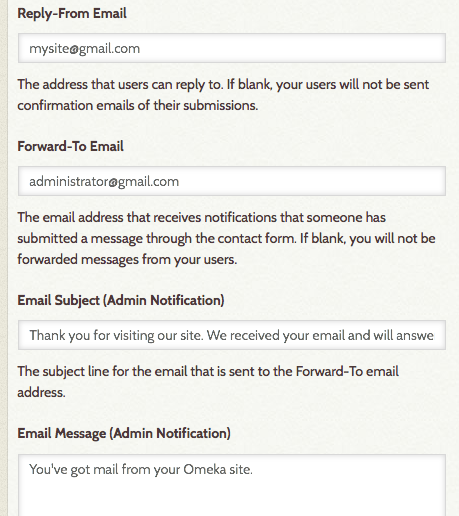This screenshot has height=516, width=459.
Task: Click the 'submitted a message through the contact form' line
Action: 226,238
